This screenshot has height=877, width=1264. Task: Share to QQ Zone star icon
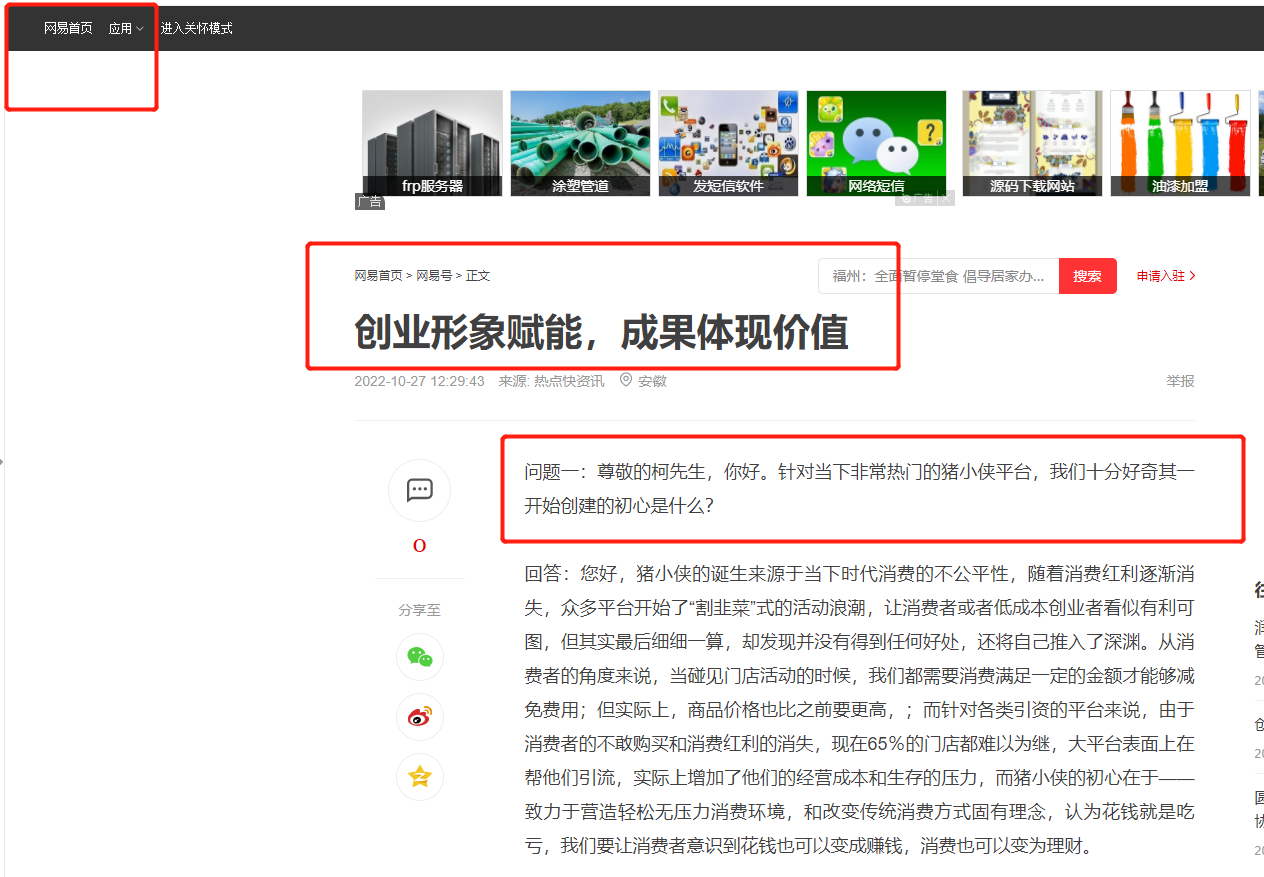pos(419,777)
